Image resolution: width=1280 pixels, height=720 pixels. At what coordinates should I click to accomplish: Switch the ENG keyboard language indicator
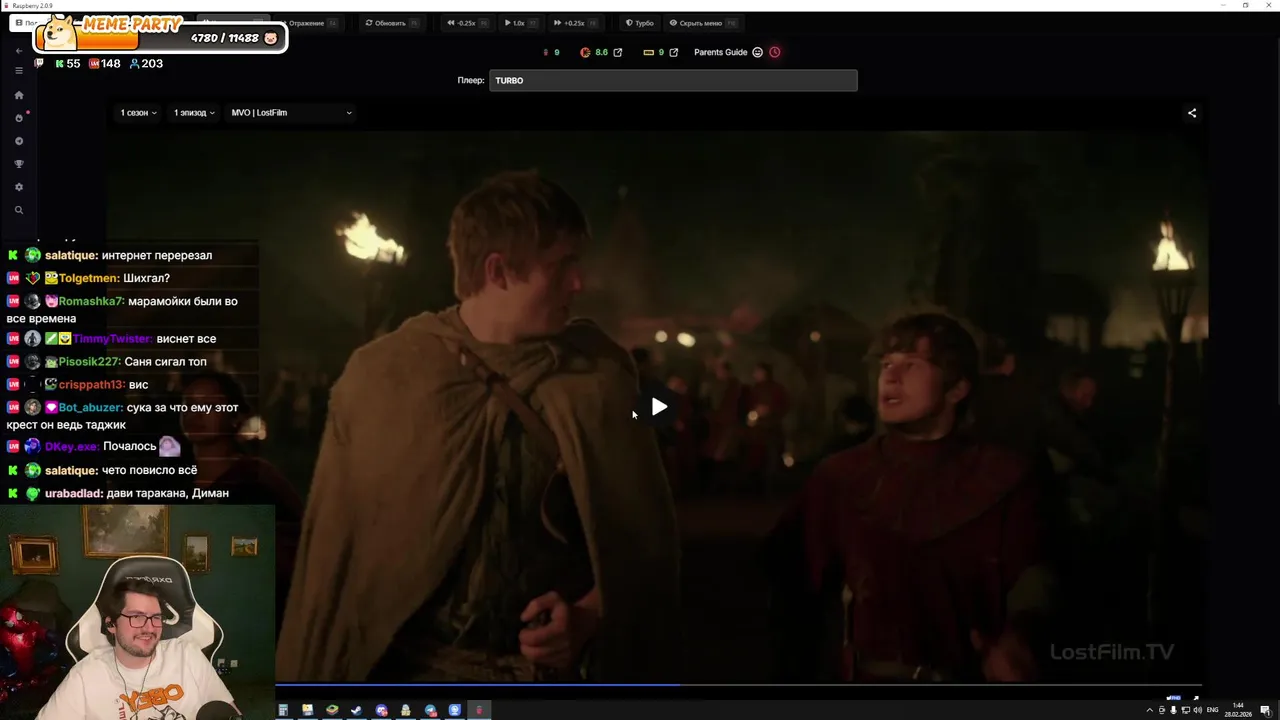coord(1212,710)
